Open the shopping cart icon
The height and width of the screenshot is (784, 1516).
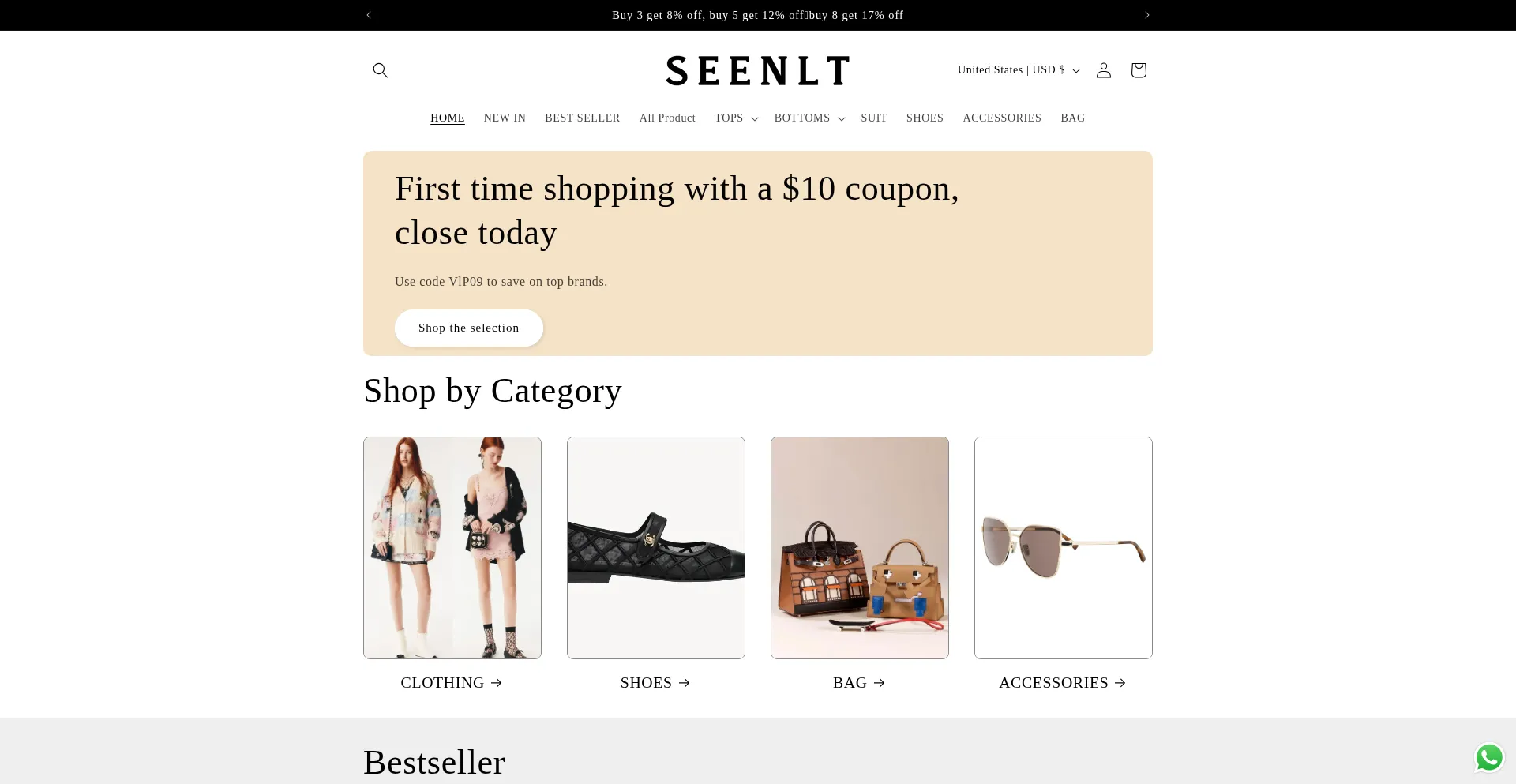point(1138,70)
